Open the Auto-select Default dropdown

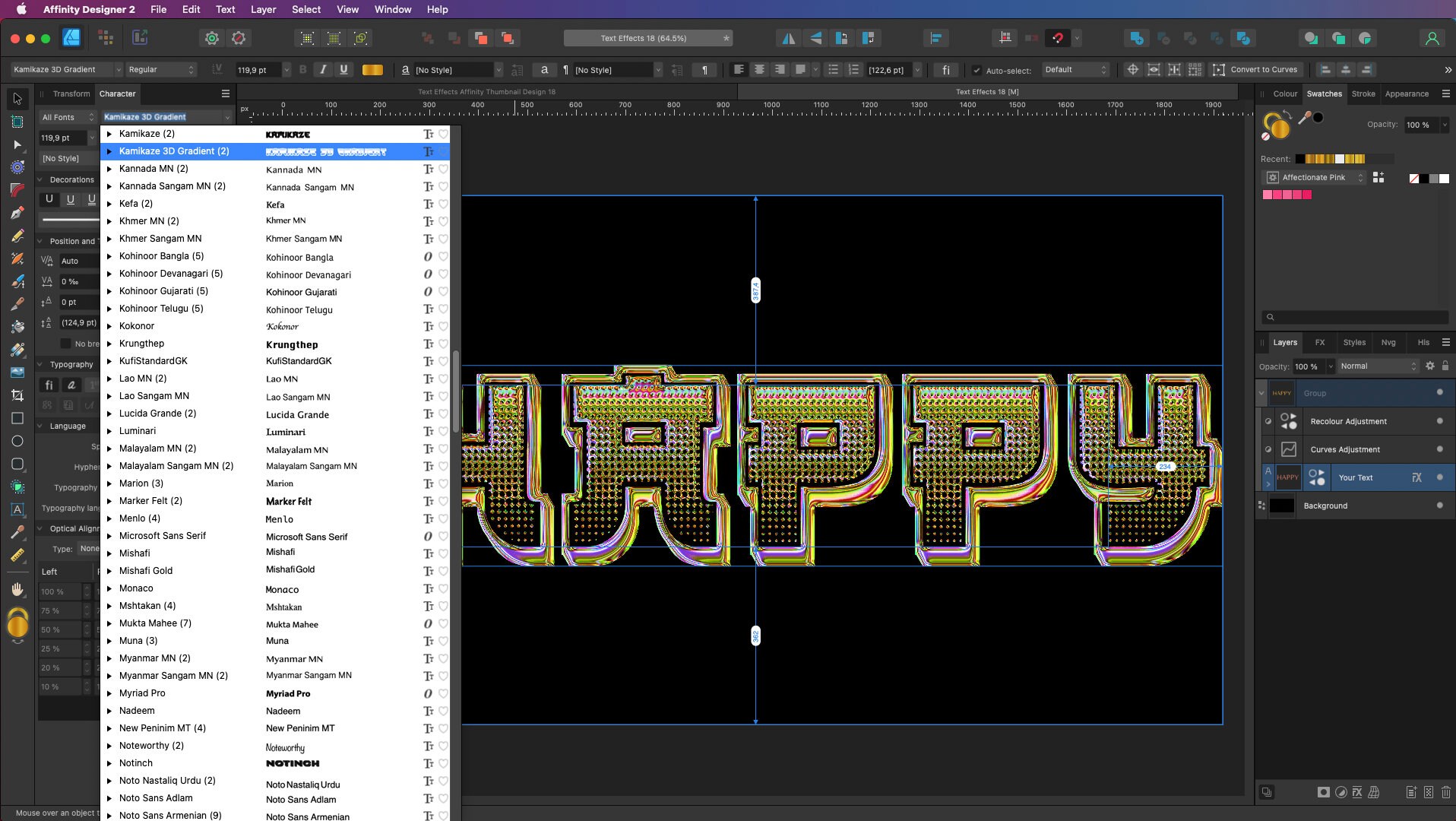[x=1075, y=69]
